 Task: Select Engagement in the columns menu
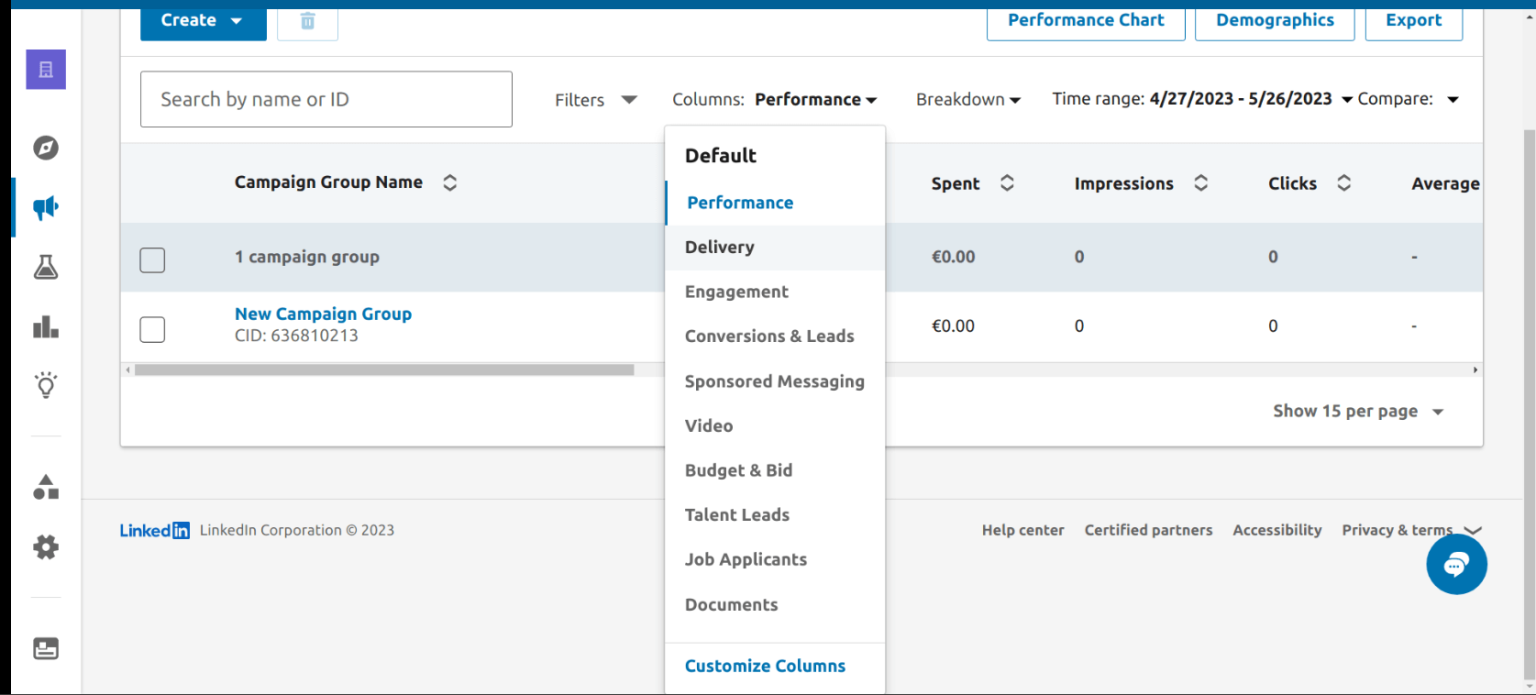[x=775, y=292]
